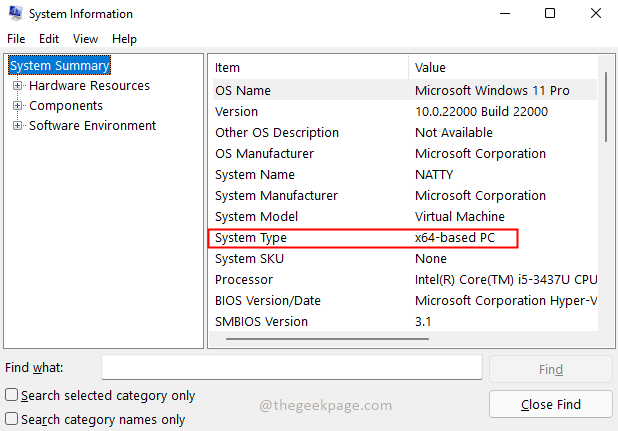Expand the Components node
The width and height of the screenshot is (618, 431).
(17, 106)
